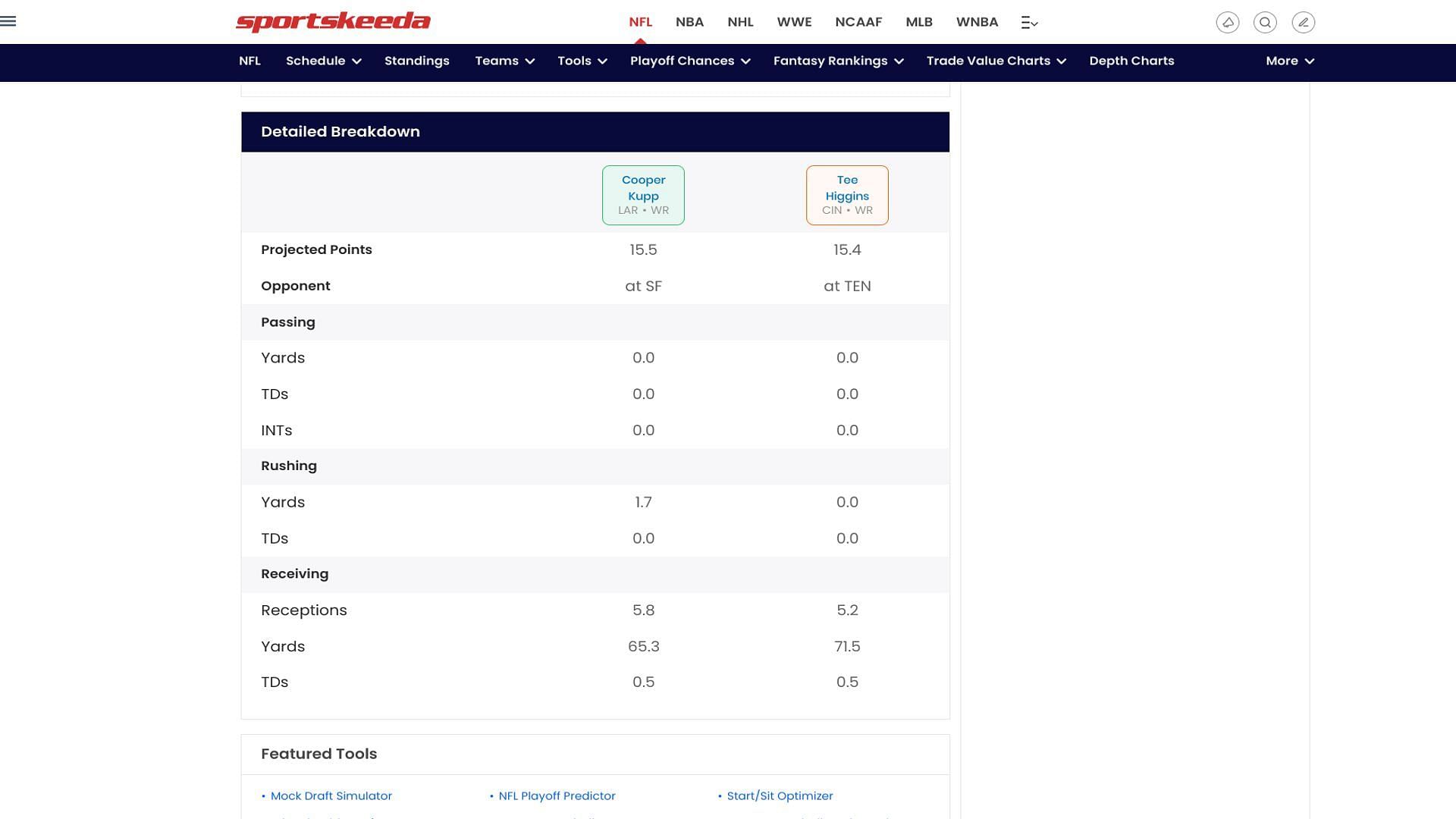Switch to the NHL section
This screenshot has height=819, width=1456.
tap(740, 22)
